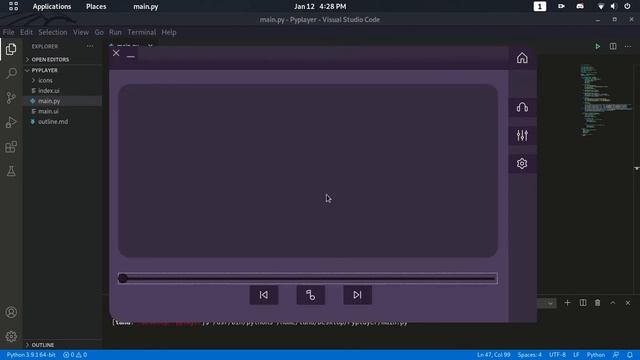Open feedback icon in status bar
The height and width of the screenshot is (360, 640).
coord(616,355)
